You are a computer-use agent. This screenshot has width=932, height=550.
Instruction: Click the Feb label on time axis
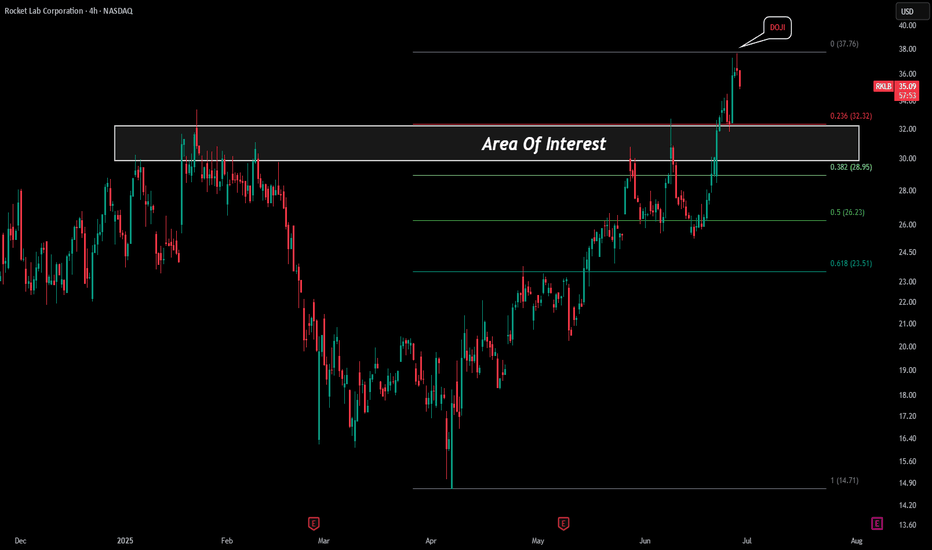point(226,541)
